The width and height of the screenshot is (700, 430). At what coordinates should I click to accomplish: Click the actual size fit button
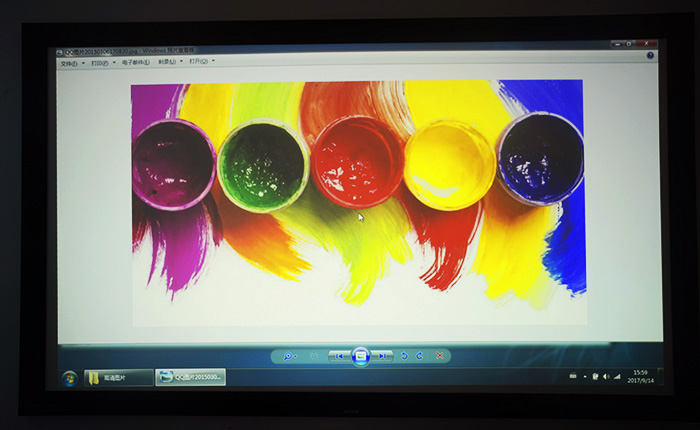(314, 356)
